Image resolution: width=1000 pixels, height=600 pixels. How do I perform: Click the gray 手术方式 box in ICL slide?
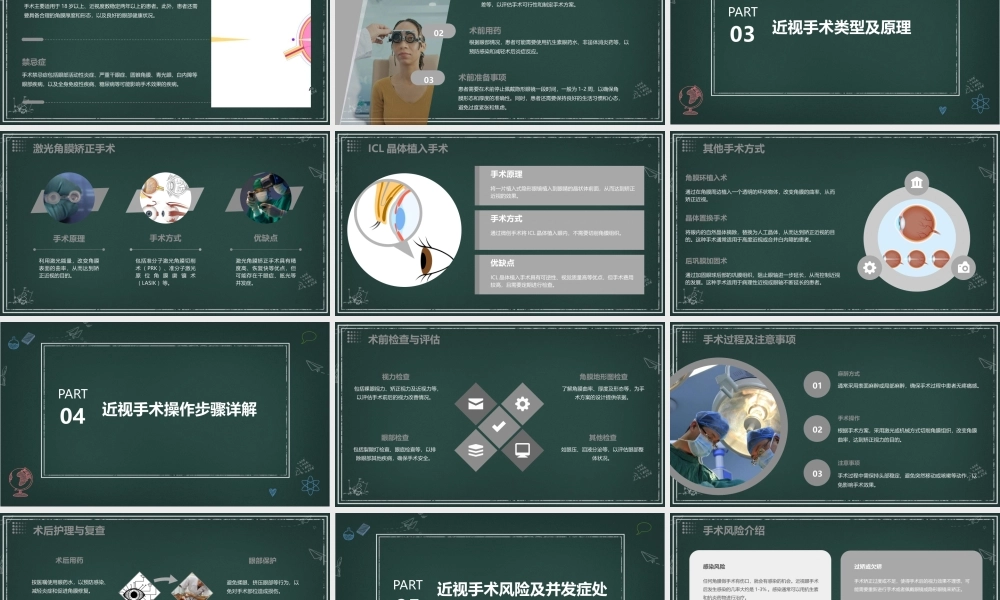[x=559, y=230]
